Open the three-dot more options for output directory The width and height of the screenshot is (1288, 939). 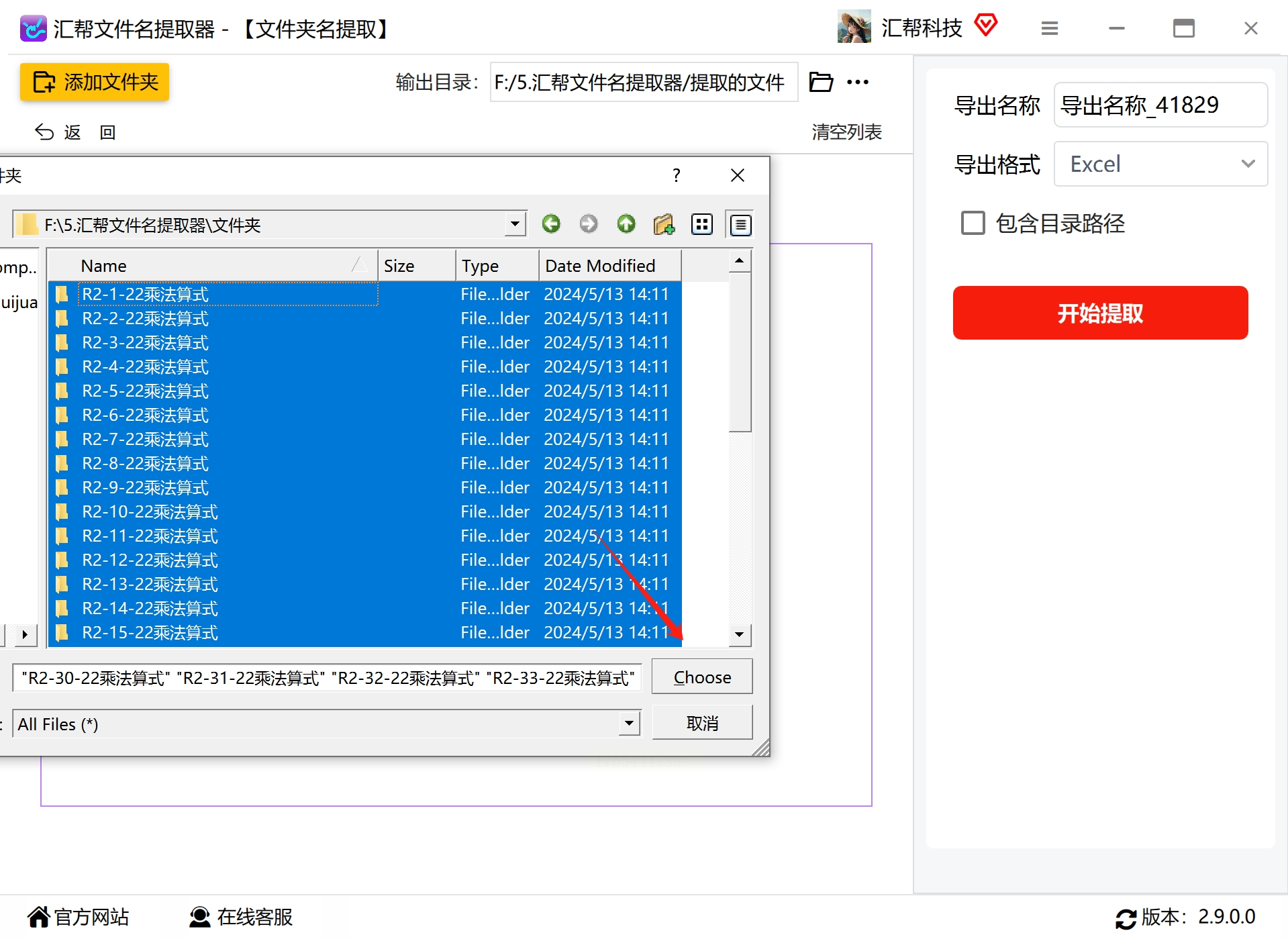[x=858, y=82]
